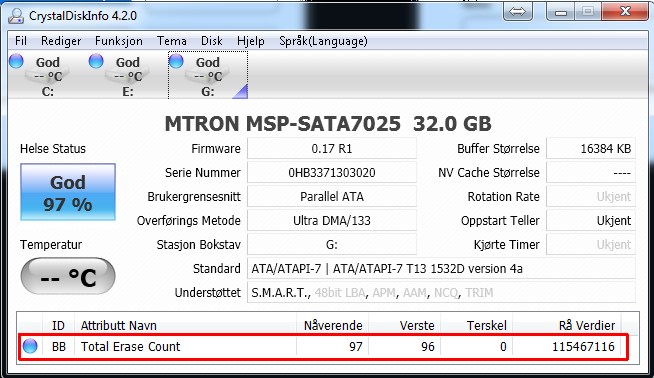
Task: Click the Rotation Rate Ukjent field
Action: [x=591, y=197]
